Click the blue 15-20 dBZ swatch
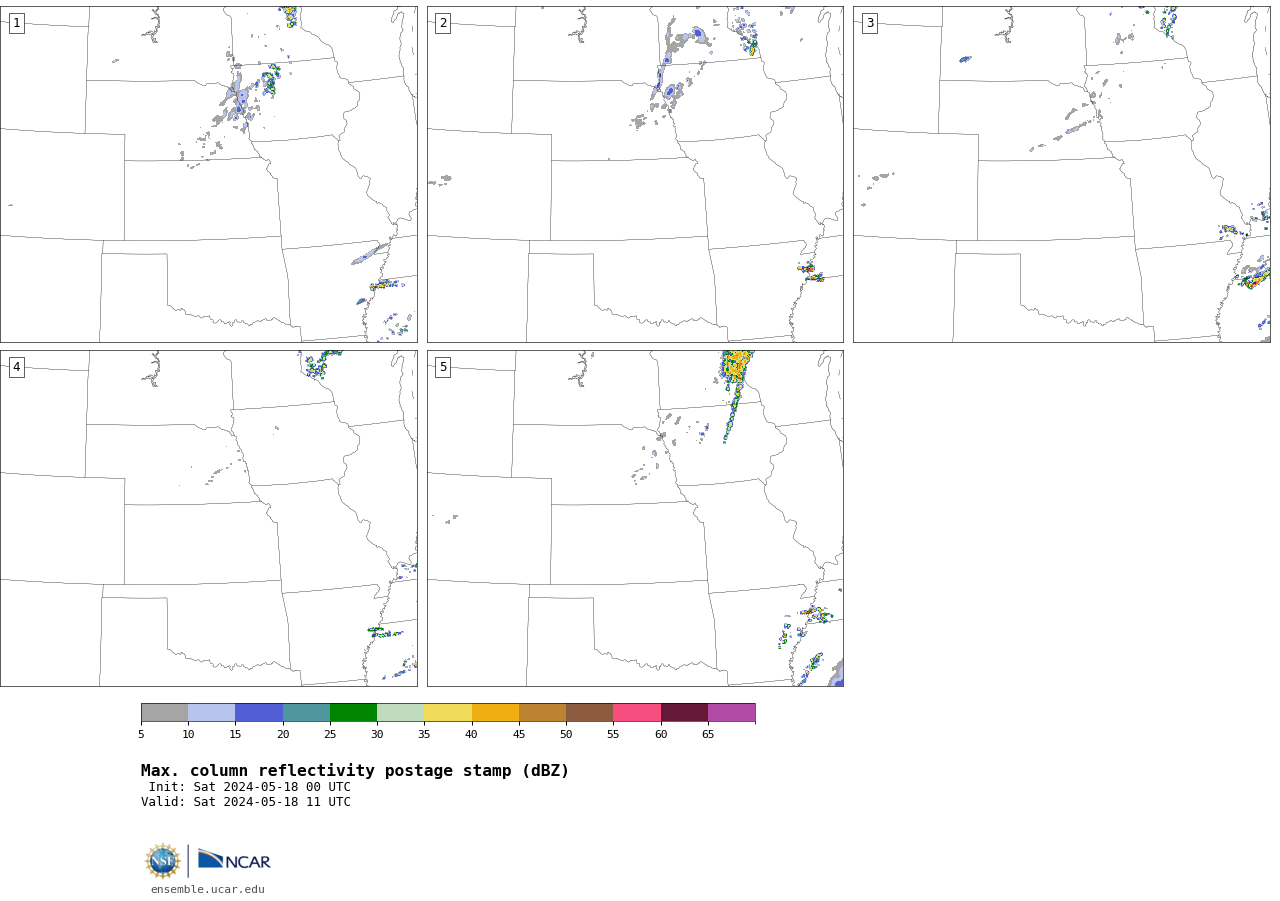This screenshot has width=1280, height=901. click(259, 713)
